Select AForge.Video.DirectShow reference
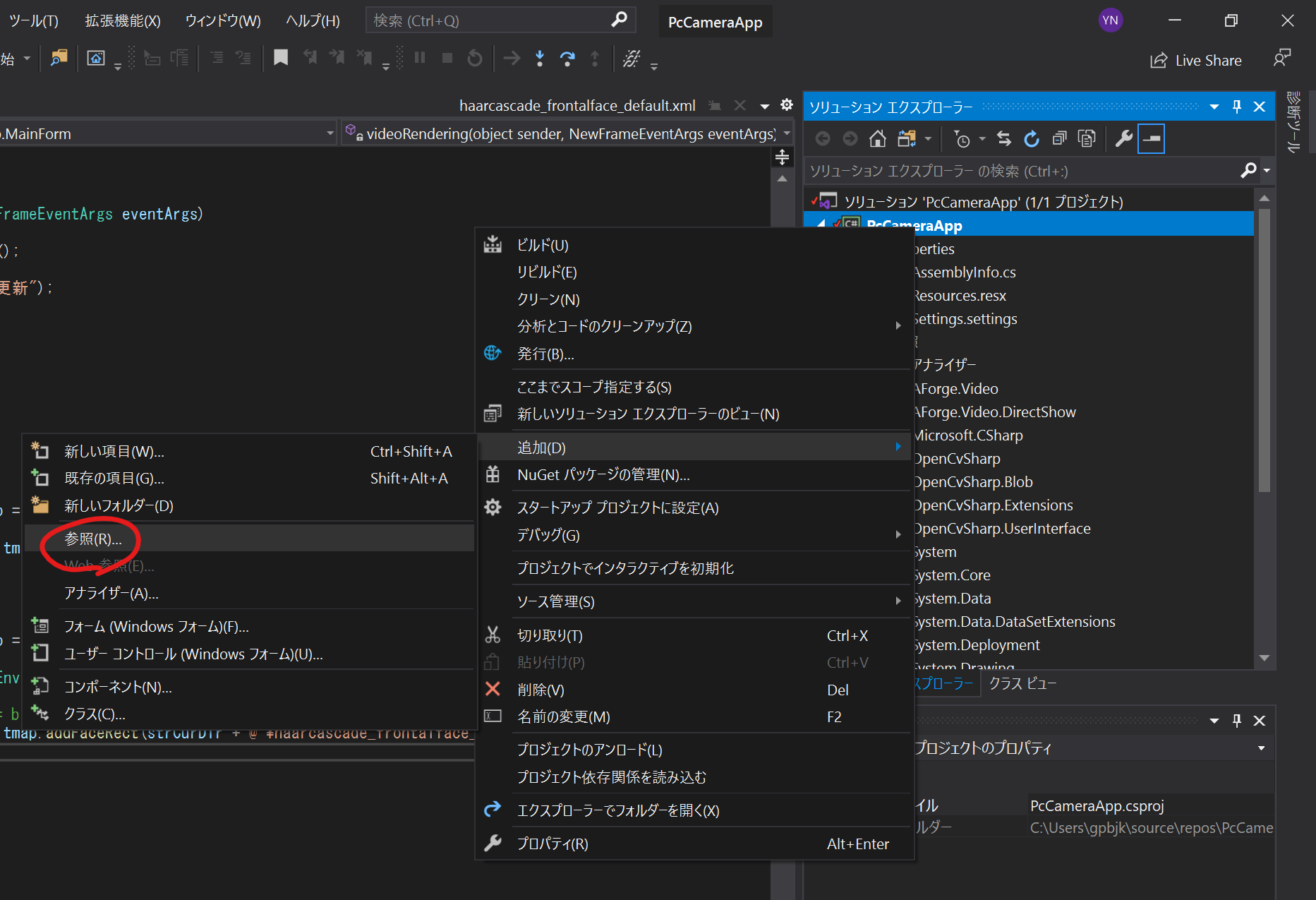1316x900 pixels. coord(994,412)
